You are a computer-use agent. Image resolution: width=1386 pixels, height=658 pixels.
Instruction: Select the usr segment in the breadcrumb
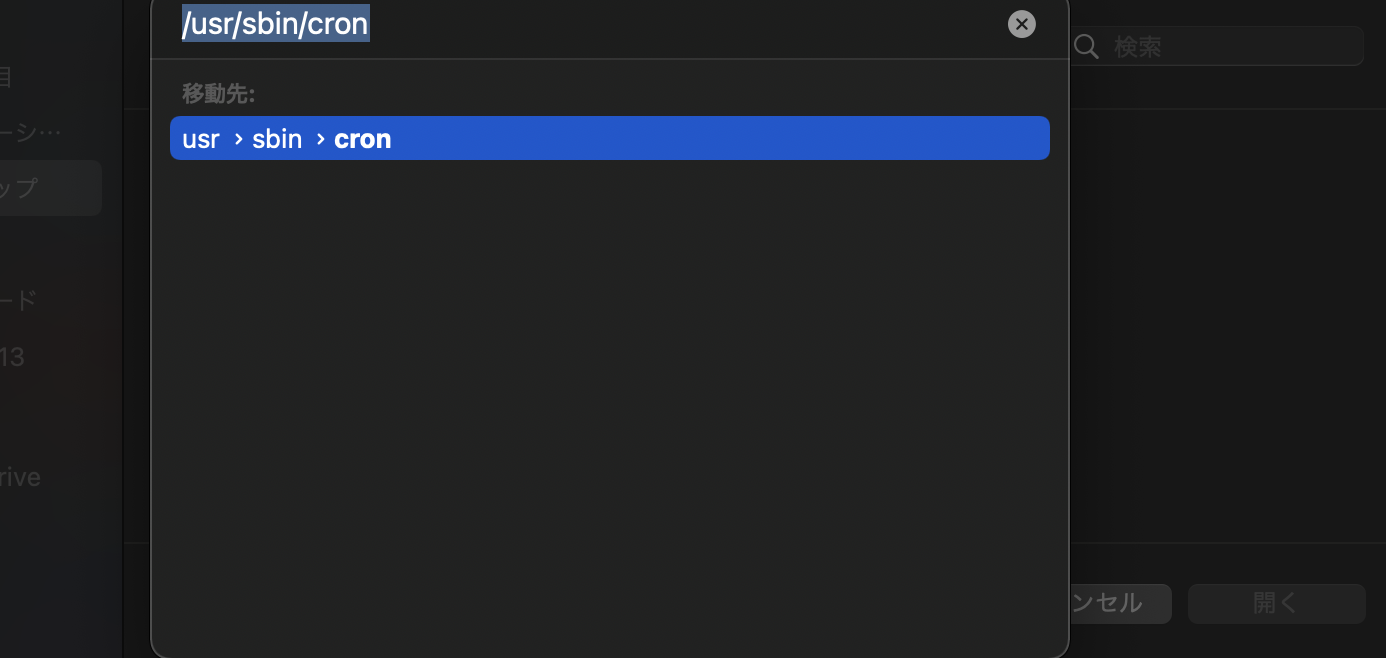(x=200, y=139)
